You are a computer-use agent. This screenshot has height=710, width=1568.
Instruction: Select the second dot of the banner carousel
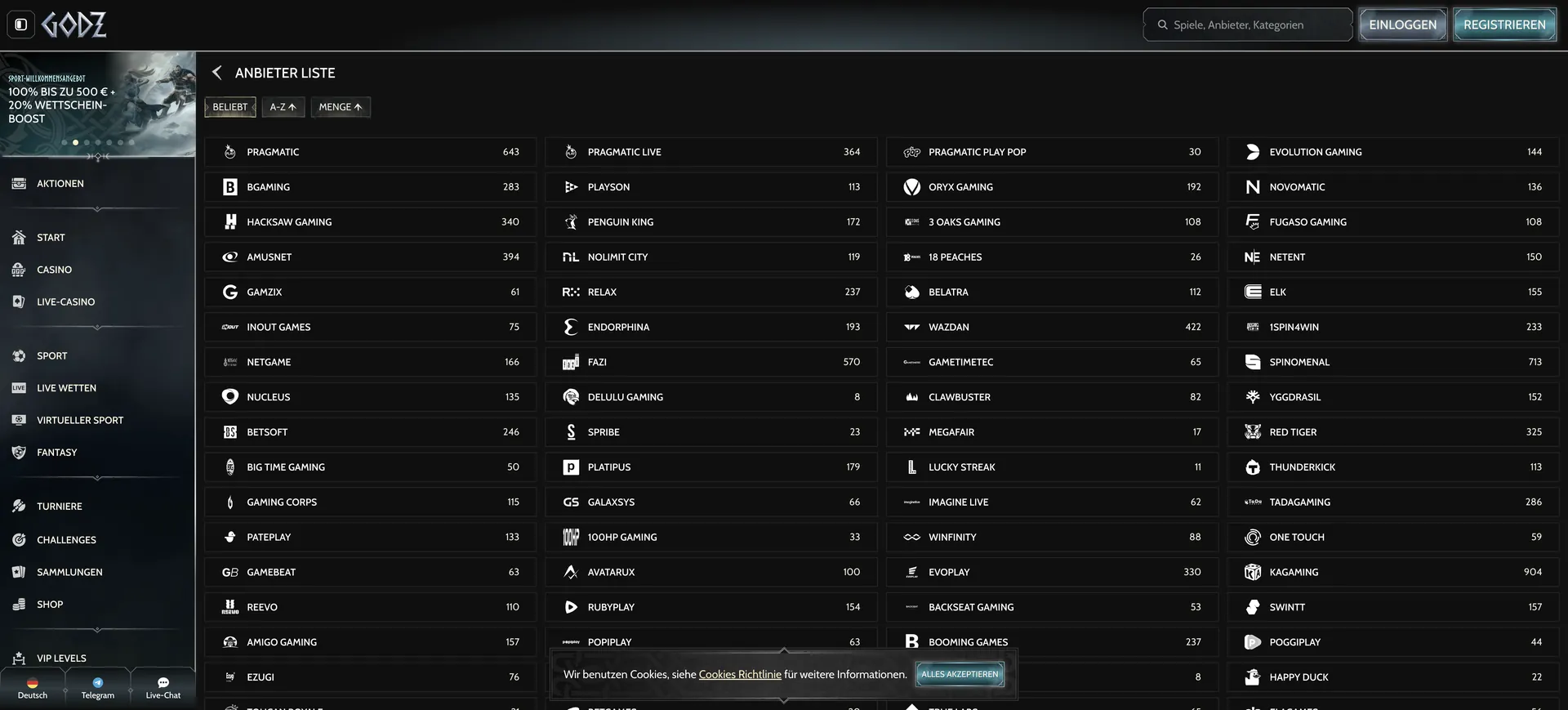pyautogui.click(x=76, y=143)
